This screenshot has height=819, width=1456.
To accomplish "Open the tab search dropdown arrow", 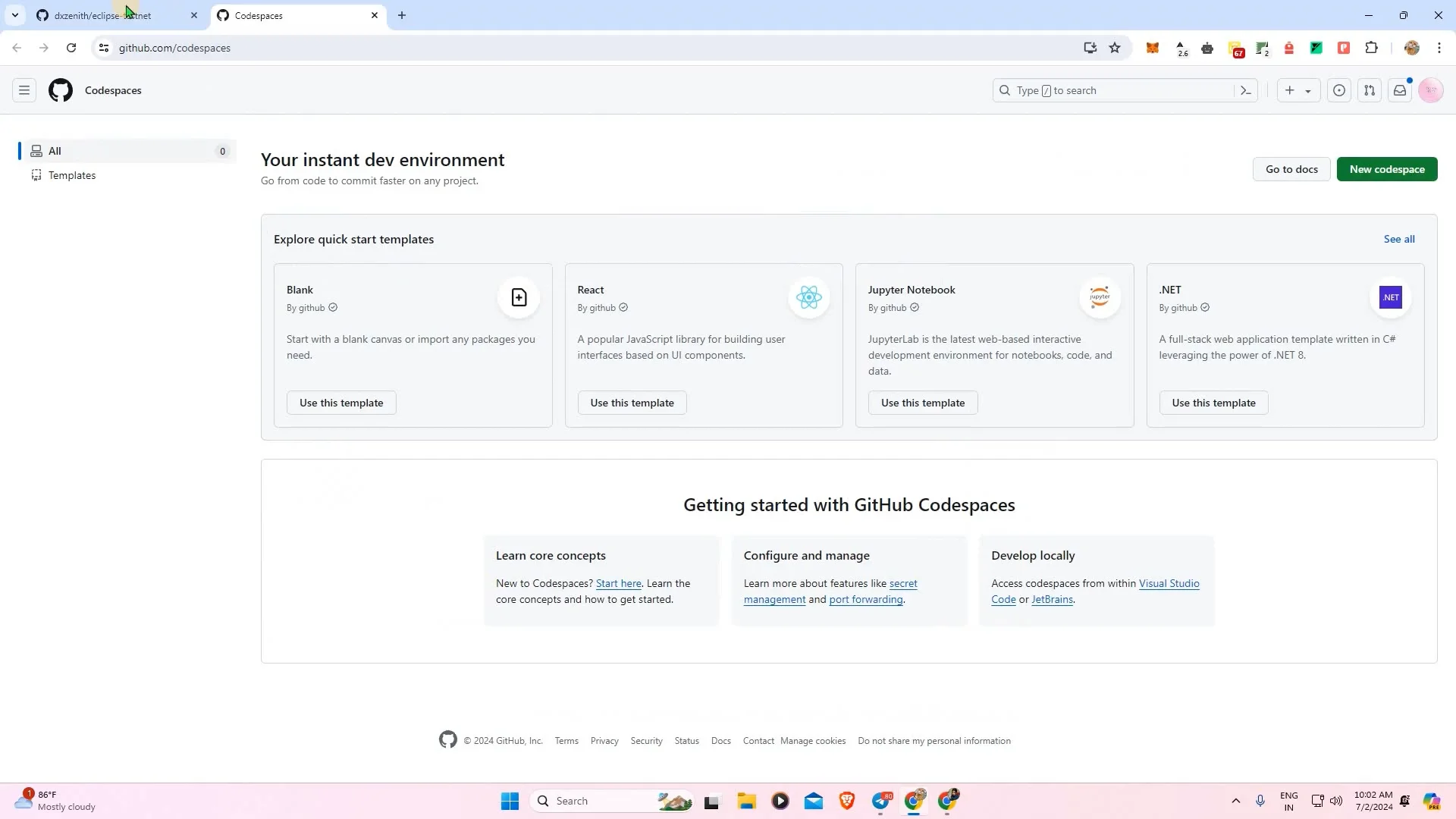I will pos(14,15).
